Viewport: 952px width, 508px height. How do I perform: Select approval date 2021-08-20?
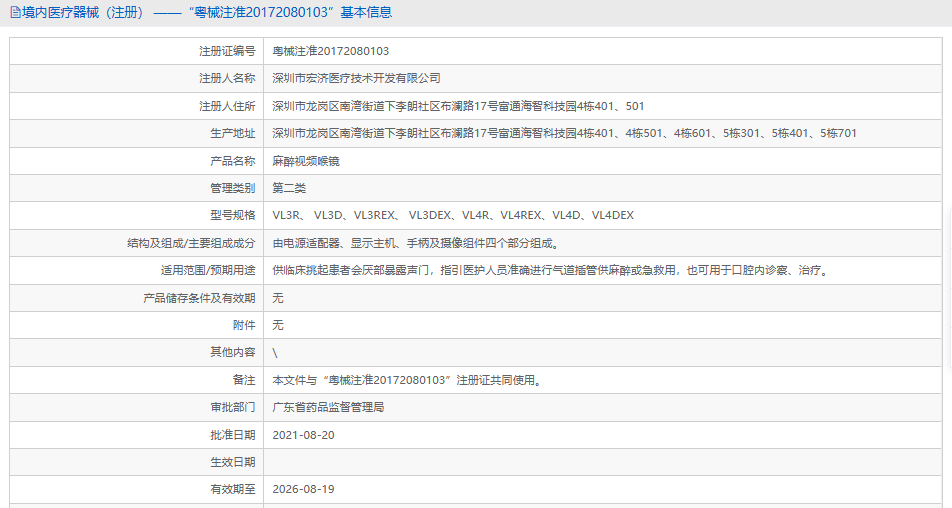[x=304, y=435]
